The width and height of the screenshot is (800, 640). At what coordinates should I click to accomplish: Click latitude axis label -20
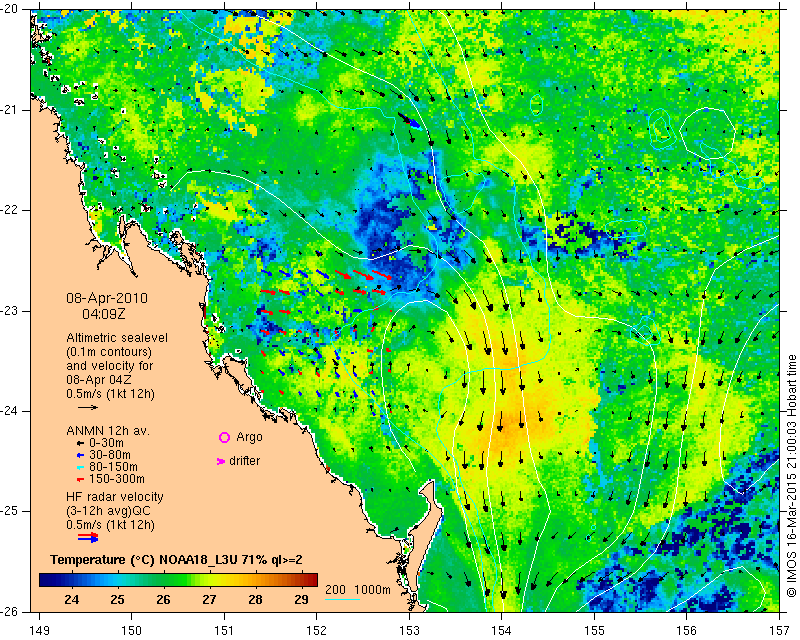coord(9,10)
